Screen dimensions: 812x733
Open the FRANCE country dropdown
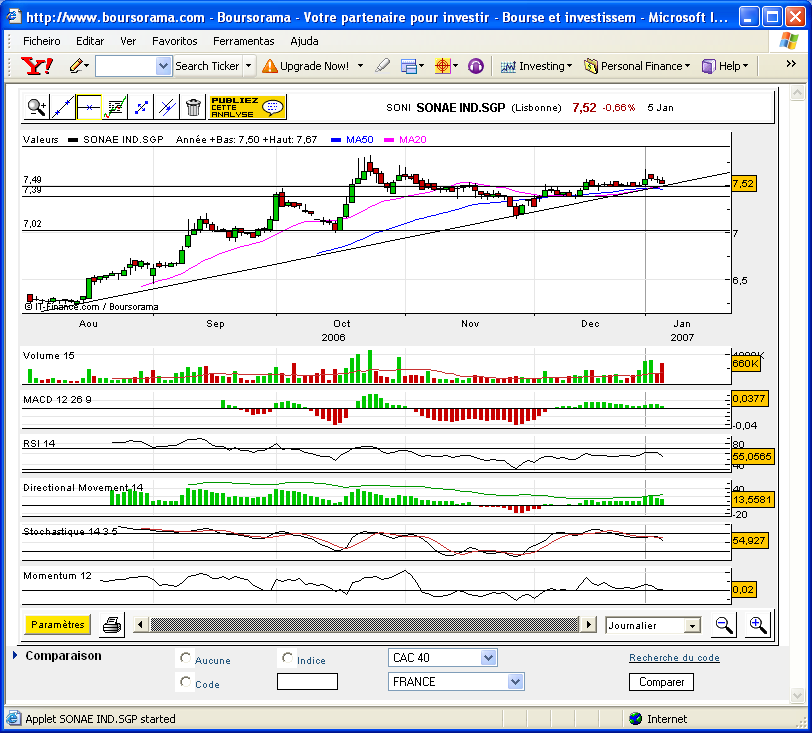(515, 682)
